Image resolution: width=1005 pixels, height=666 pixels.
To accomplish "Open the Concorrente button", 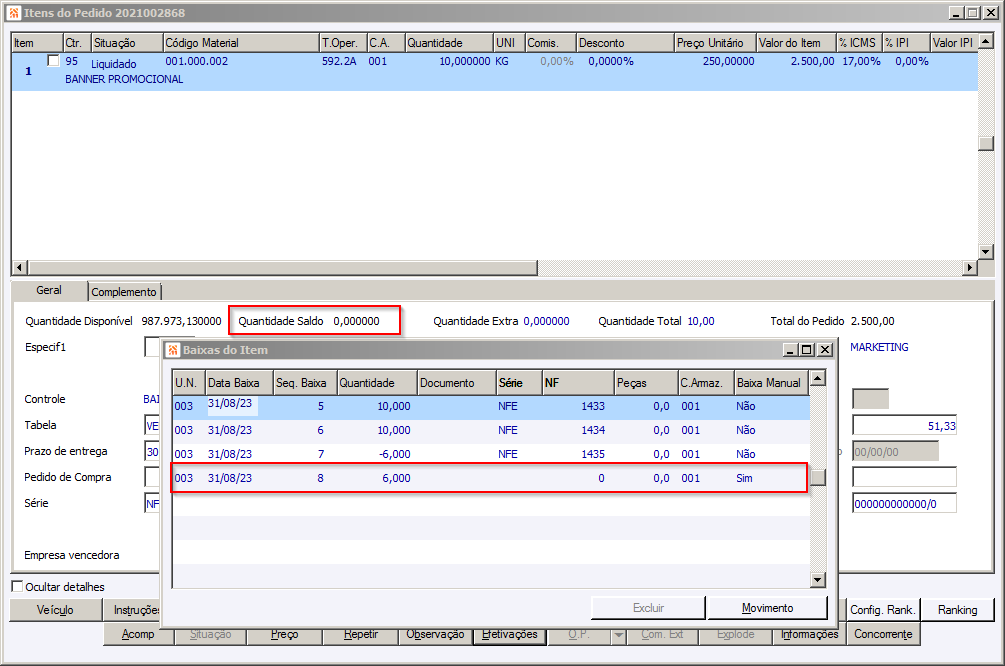I will [x=883, y=634].
